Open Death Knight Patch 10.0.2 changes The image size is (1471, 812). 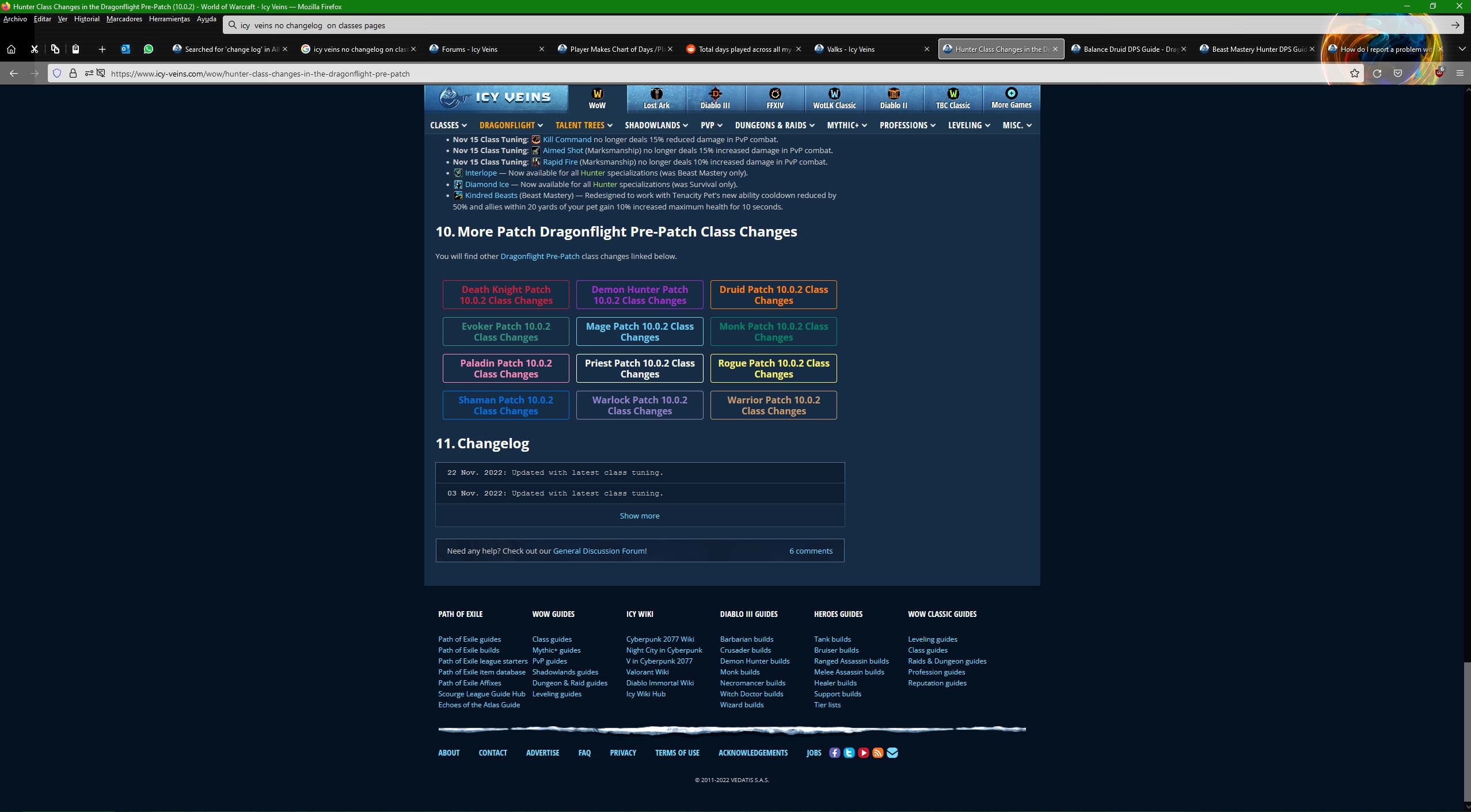coord(505,295)
